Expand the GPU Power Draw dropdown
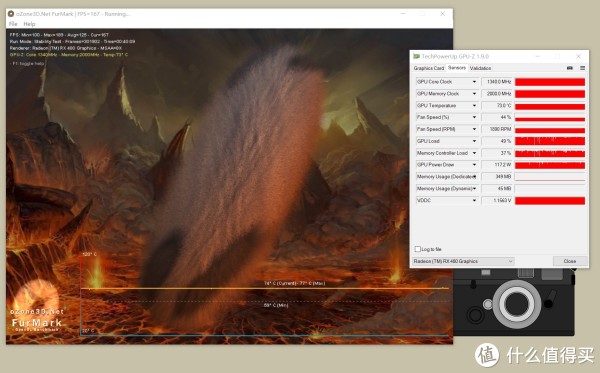This screenshot has width=600, height=373. (474, 165)
